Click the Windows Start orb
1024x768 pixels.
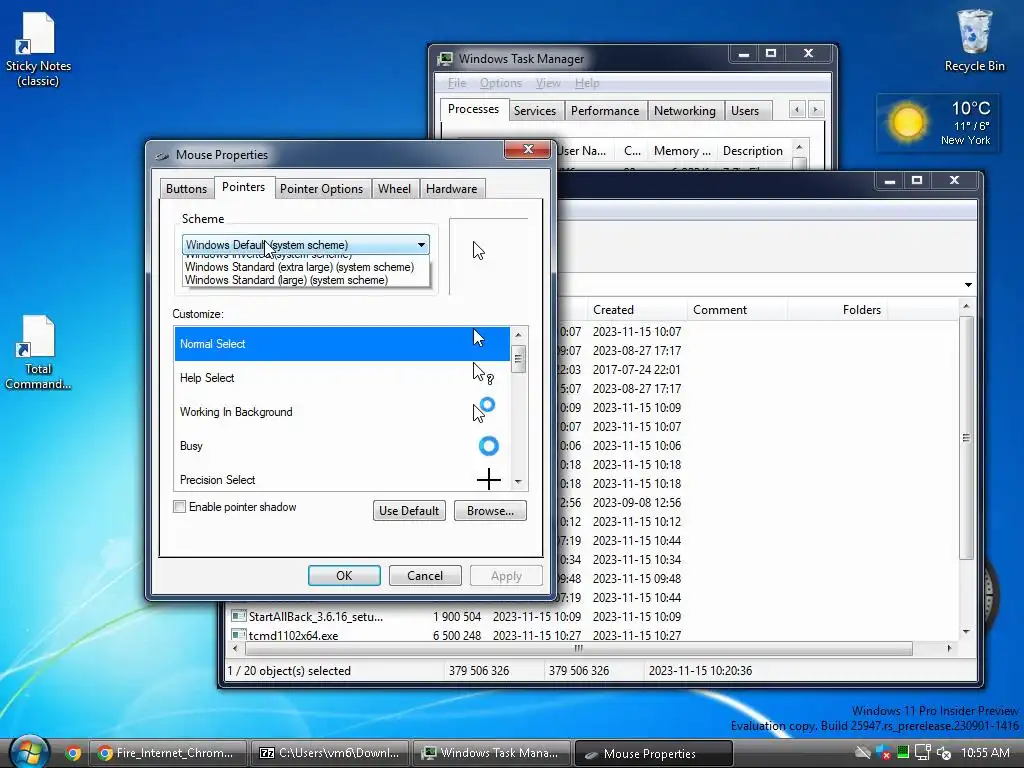(29, 752)
